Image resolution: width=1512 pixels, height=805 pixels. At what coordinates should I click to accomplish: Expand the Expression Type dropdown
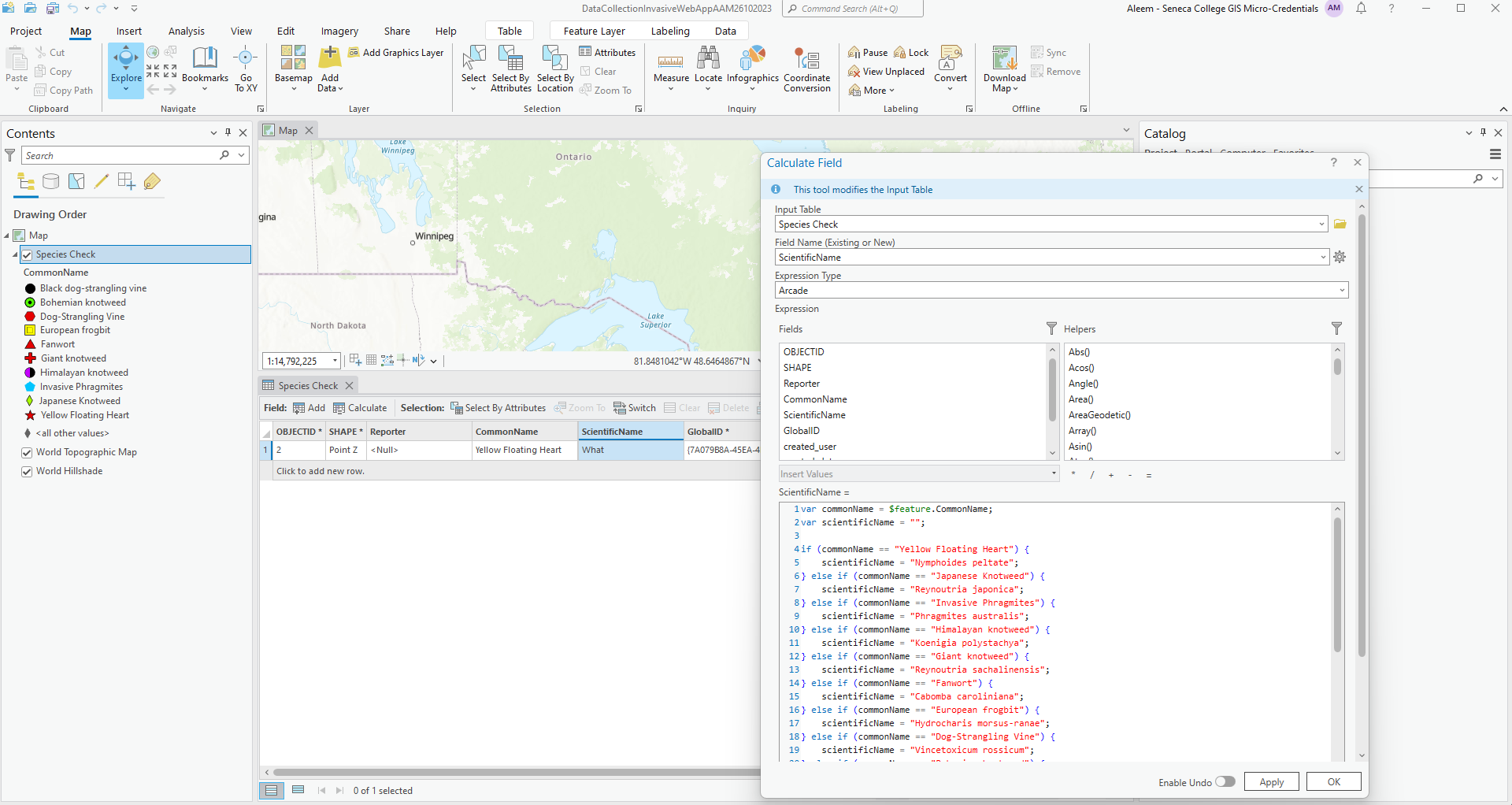(1342, 291)
